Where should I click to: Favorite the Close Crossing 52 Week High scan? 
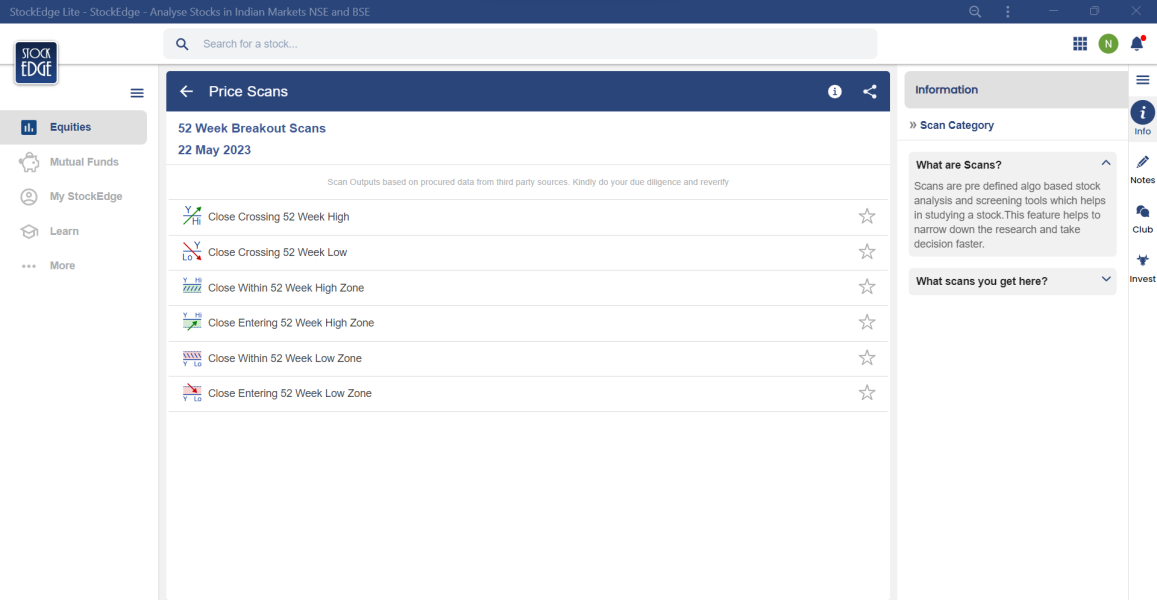867,217
